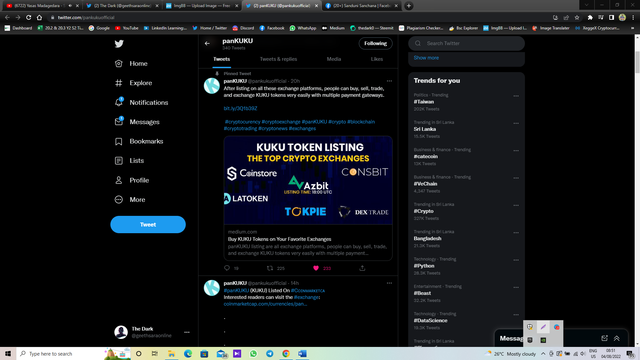Switch to Img88 Upload Image browser tab
Screen dimensions: 640x360
click(202, 6)
